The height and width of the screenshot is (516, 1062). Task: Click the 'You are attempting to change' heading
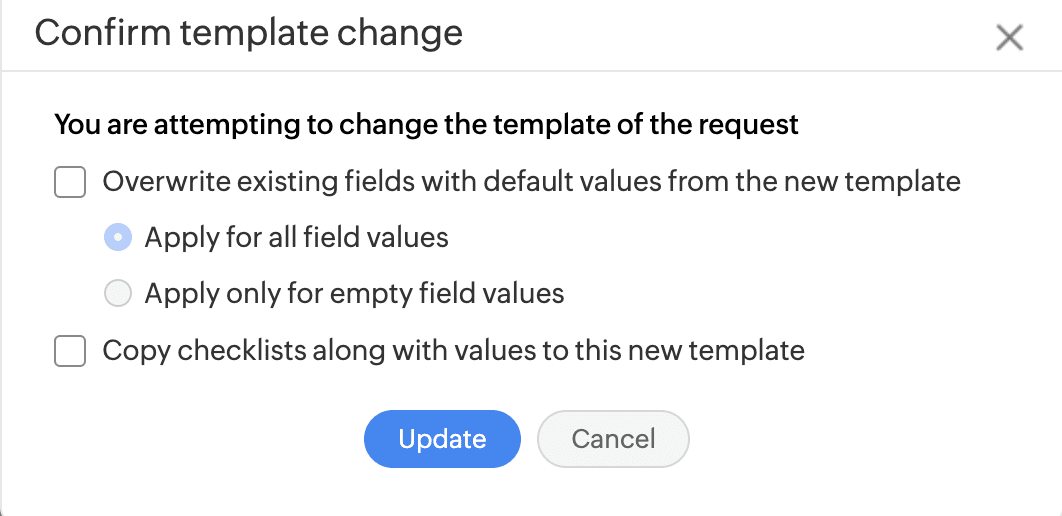(x=426, y=125)
